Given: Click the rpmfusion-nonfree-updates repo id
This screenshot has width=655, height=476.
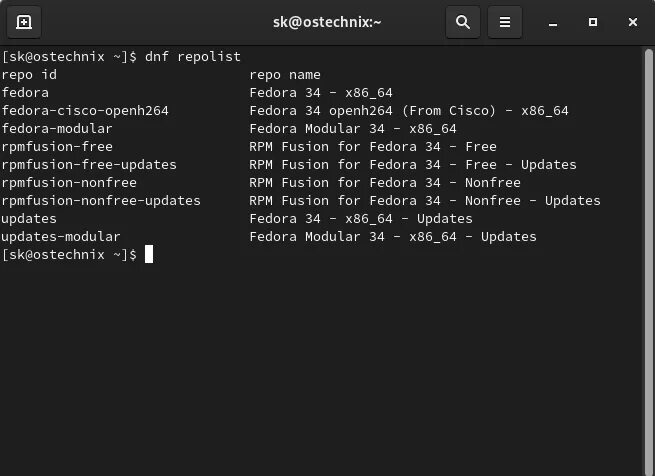Looking at the screenshot, I should 101,201.
